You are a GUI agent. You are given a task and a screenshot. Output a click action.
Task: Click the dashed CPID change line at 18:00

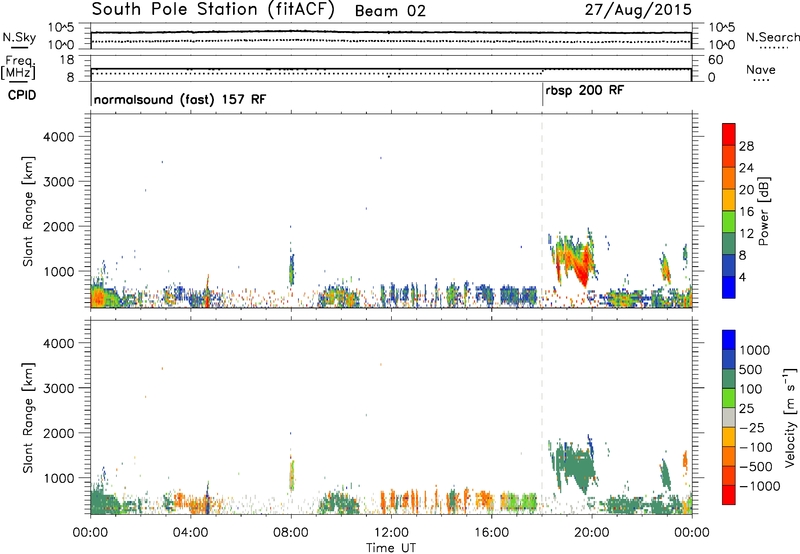(x=542, y=209)
